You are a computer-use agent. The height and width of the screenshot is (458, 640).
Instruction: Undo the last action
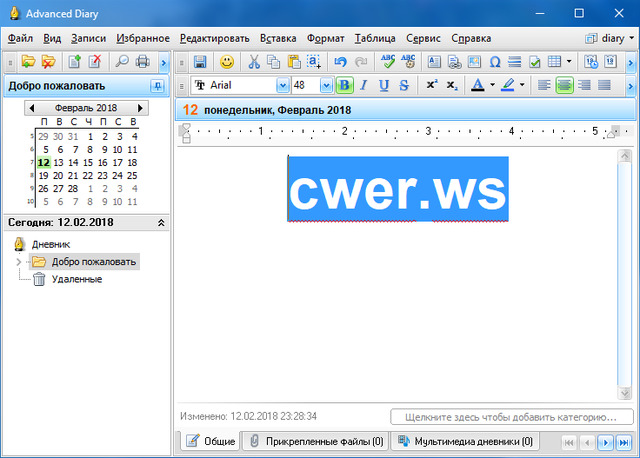tap(340, 62)
